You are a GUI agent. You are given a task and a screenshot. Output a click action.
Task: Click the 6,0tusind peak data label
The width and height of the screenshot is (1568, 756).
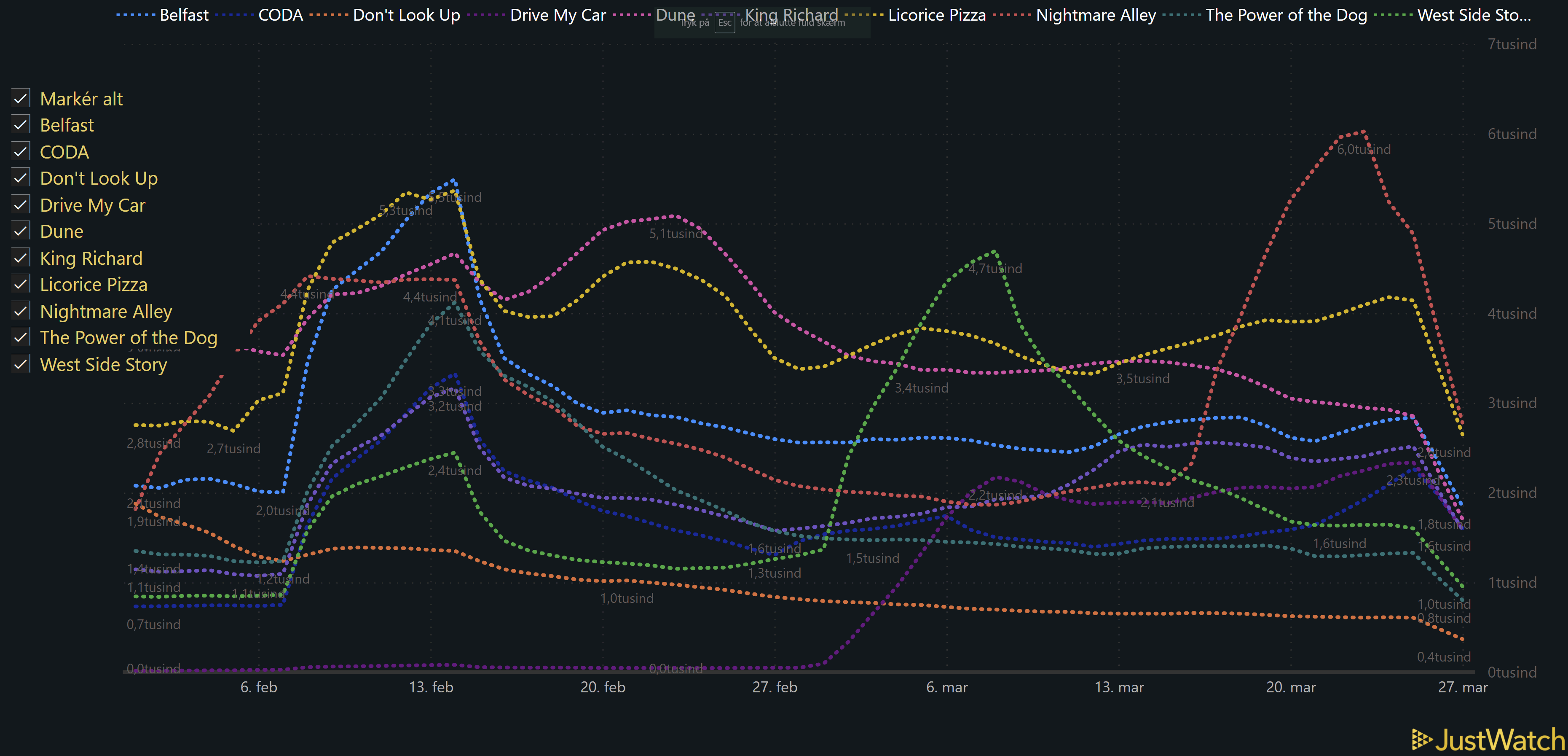1364,149
